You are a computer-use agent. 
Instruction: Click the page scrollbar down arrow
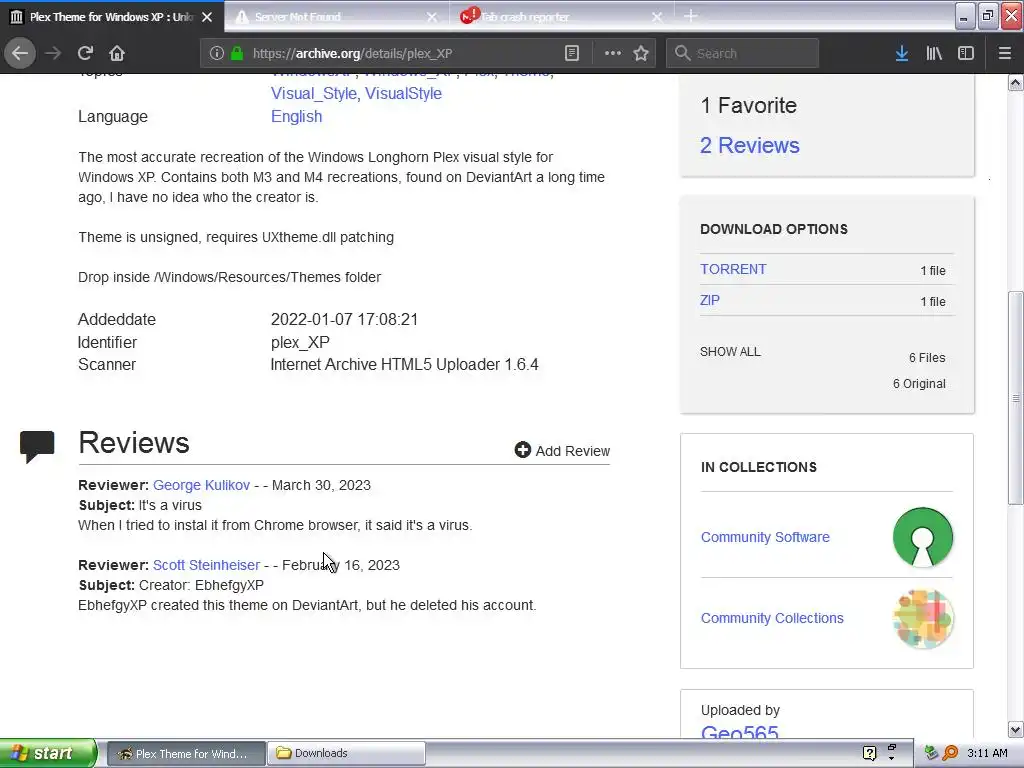point(1016,729)
